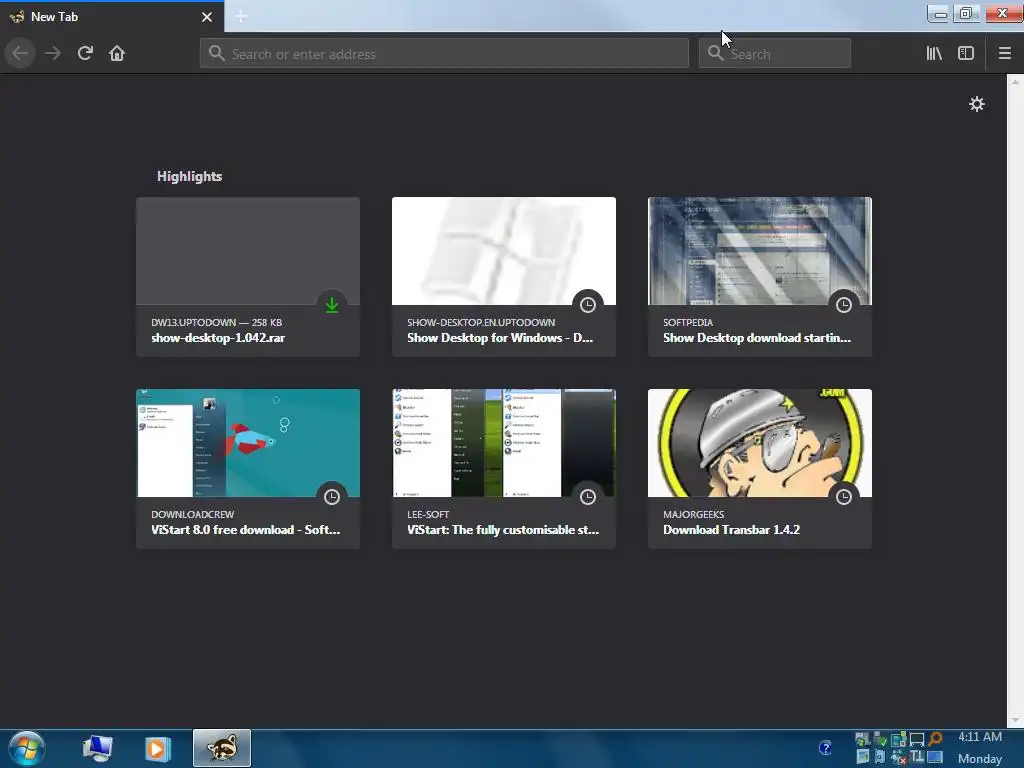Screen dimensions: 1024x768
Task: Click the green checkmark tray icon
Action: tap(880, 739)
